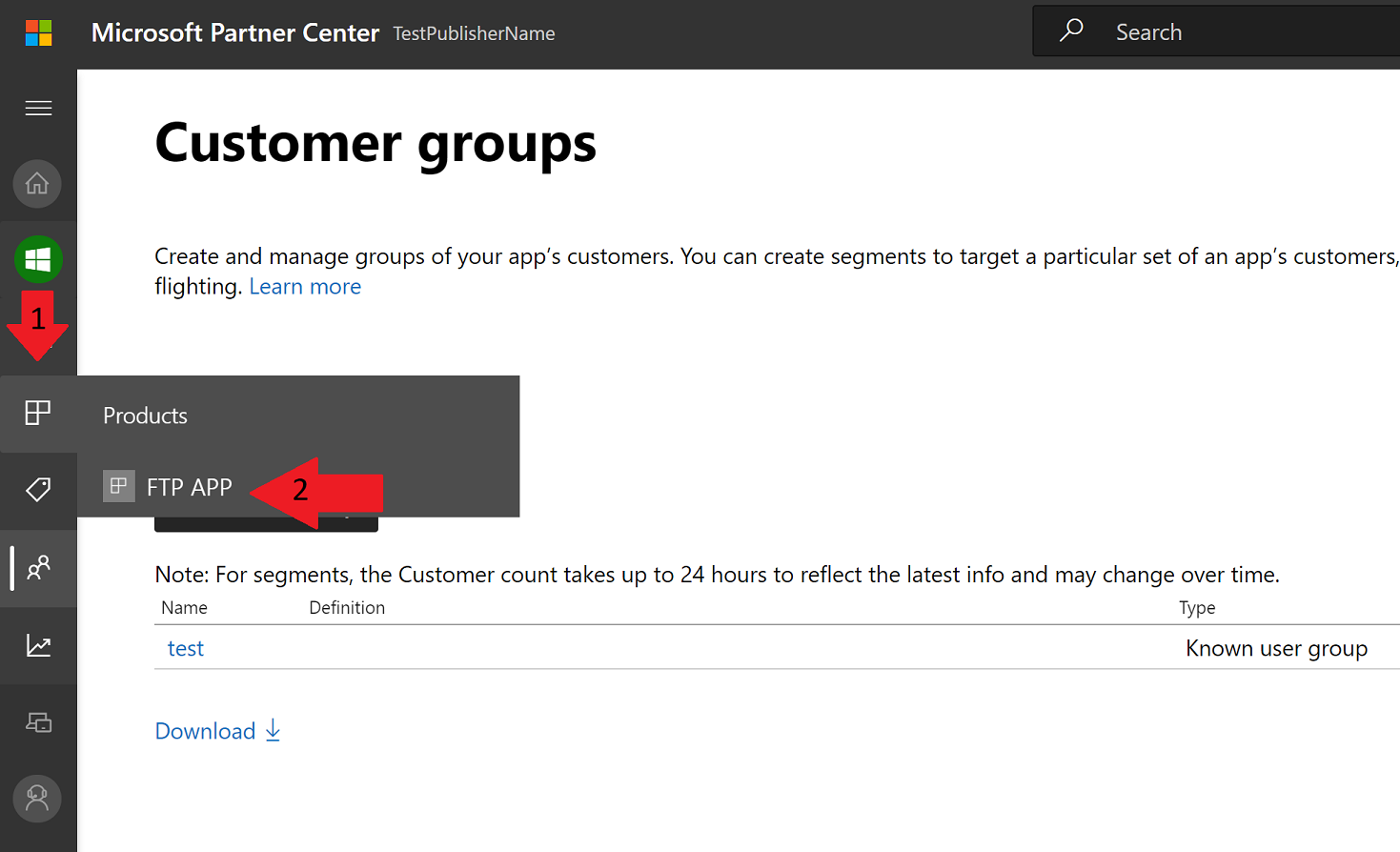This screenshot has height=852, width=1400.
Task: Click the devices sidebar icon
Action: click(x=38, y=722)
